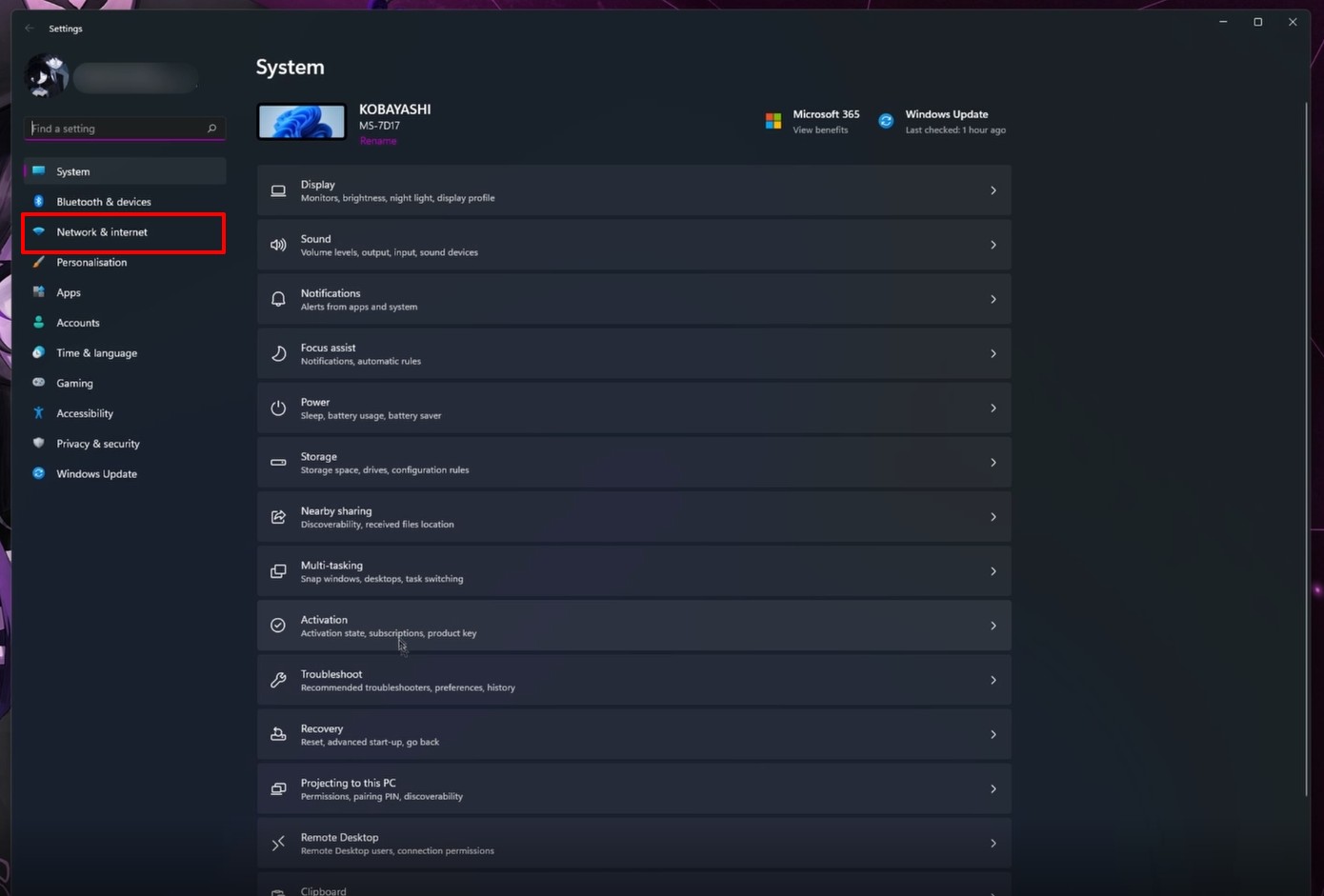Click the Power icon
This screenshot has height=896, width=1324.
coord(278,408)
